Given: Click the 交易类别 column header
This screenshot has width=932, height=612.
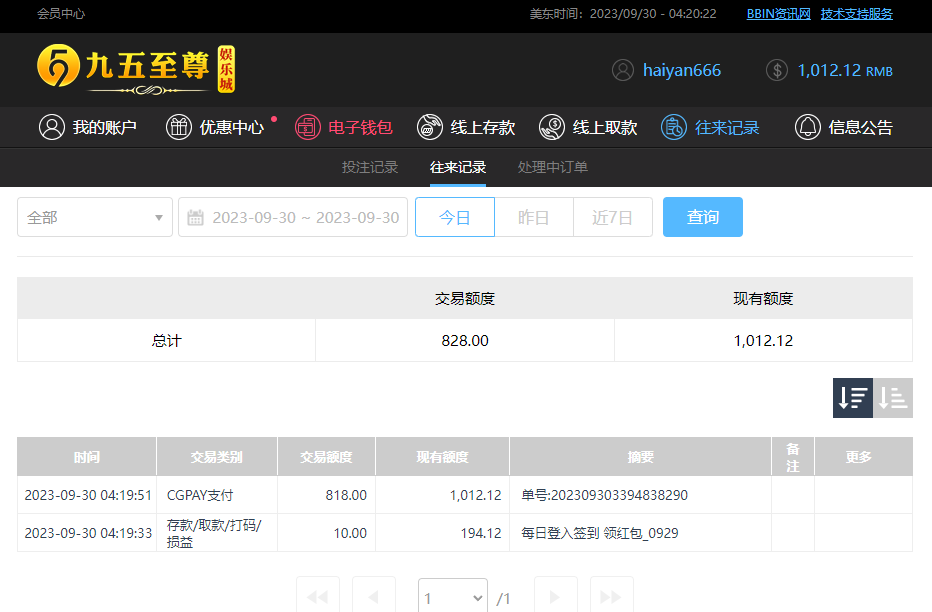Looking at the screenshot, I should pos(217,457).
